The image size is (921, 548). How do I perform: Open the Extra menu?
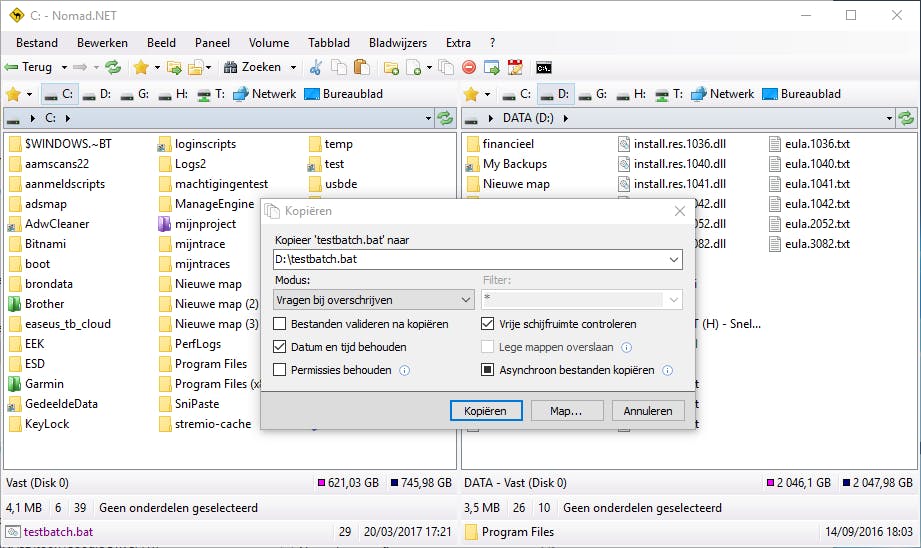[x=458, y=43]
